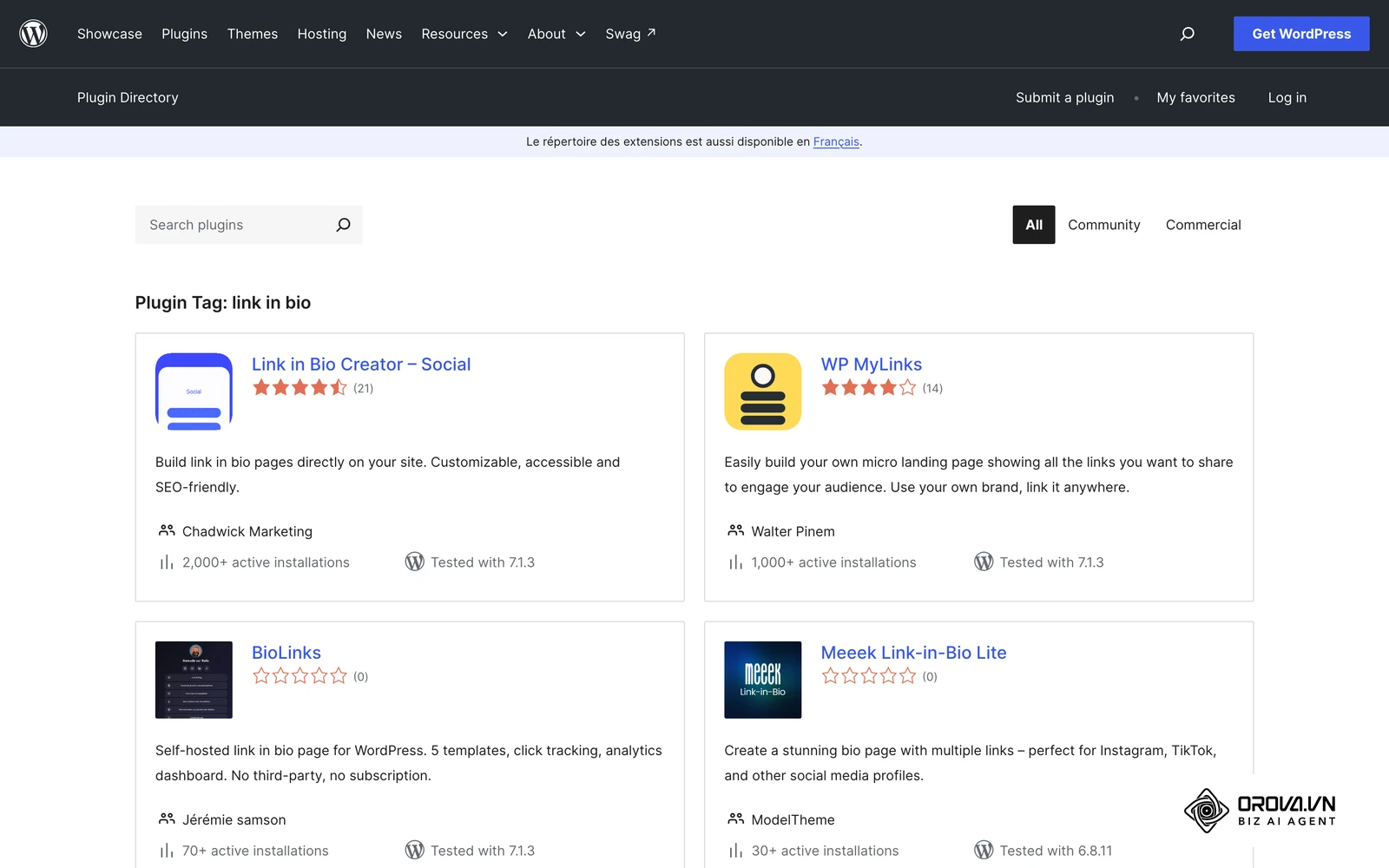Click Meeek Link-in-Bio Lite star rating
The width and height of the screenshot is (1389, 868).
(x=869, y=676)
